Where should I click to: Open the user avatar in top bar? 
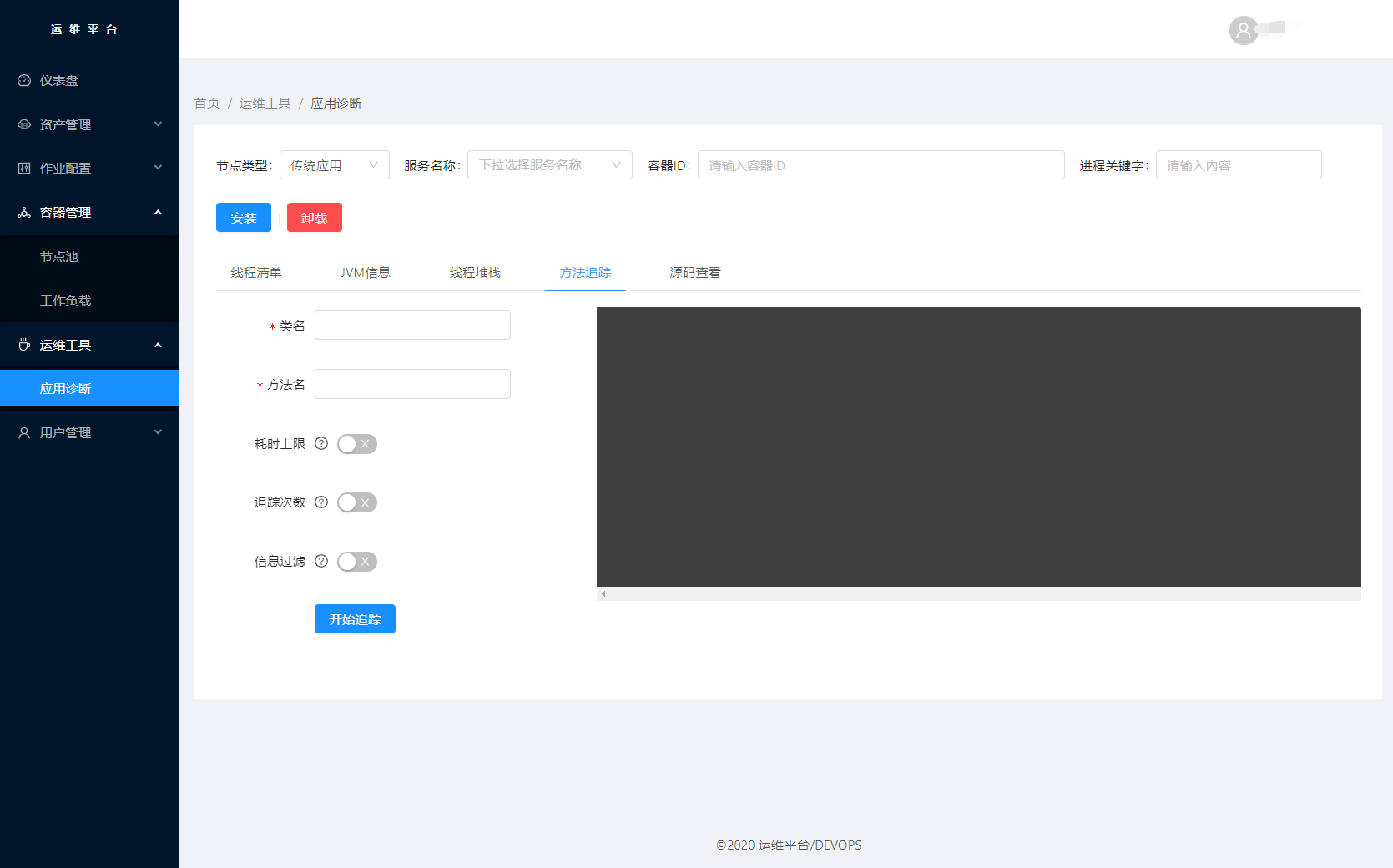pos(1244,30)
